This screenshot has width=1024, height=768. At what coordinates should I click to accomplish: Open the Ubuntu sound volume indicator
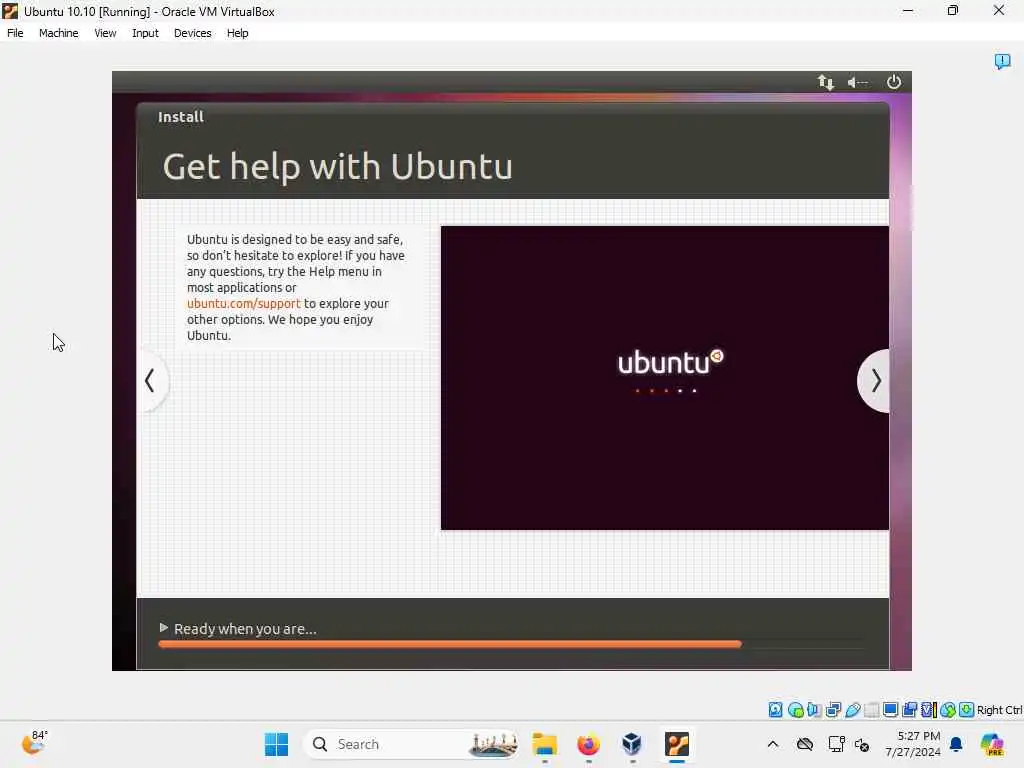pos(857,82)
